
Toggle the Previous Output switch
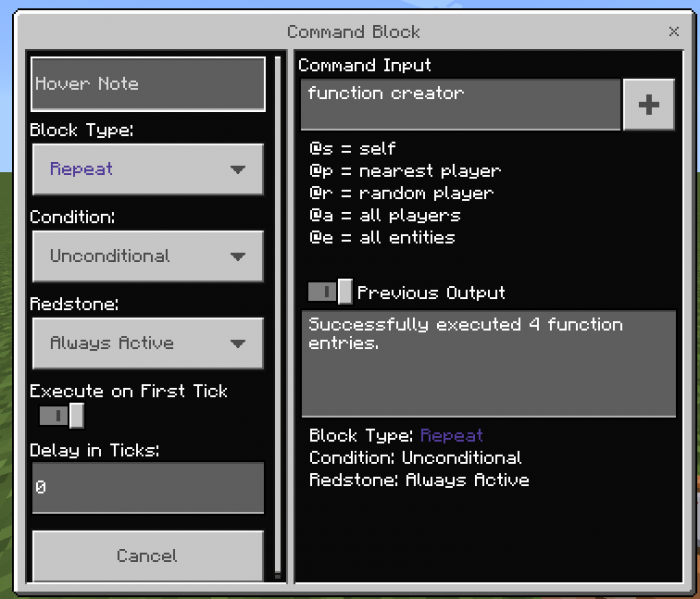click(330, 292)
